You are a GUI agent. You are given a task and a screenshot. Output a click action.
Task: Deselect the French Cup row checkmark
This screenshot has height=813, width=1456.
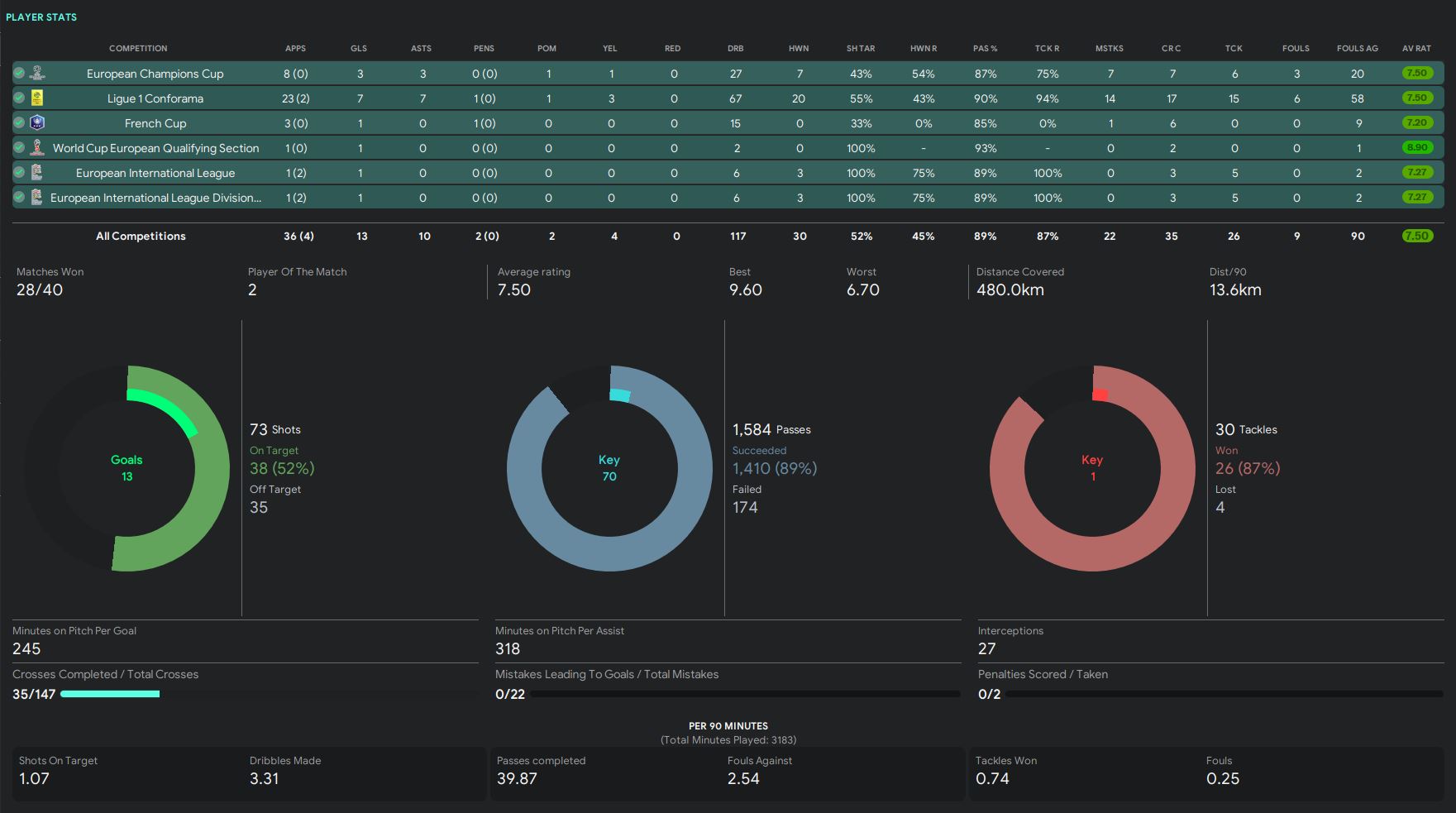click(19, 123)
